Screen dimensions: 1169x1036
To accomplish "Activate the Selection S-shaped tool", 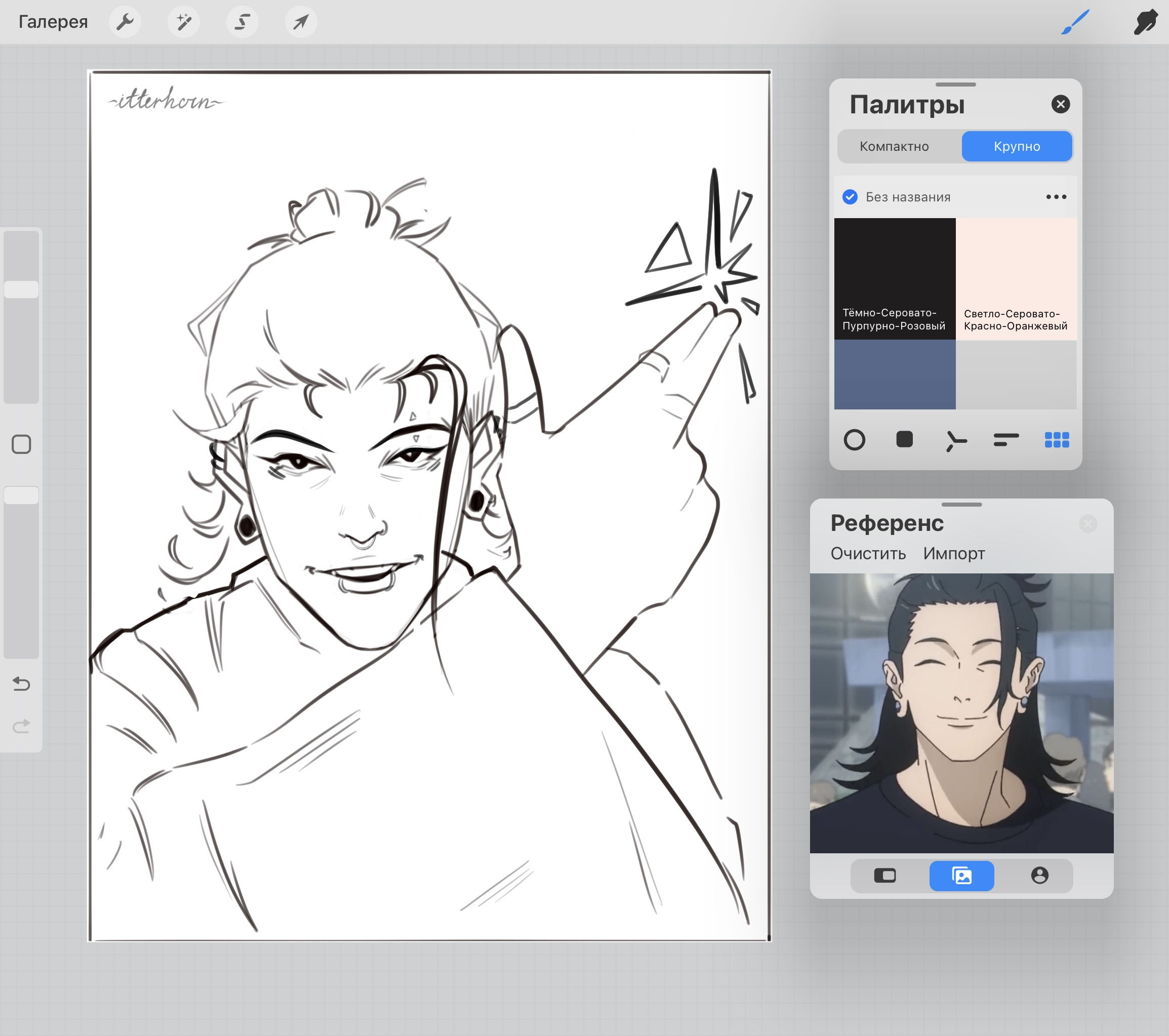I will (243, 22).
